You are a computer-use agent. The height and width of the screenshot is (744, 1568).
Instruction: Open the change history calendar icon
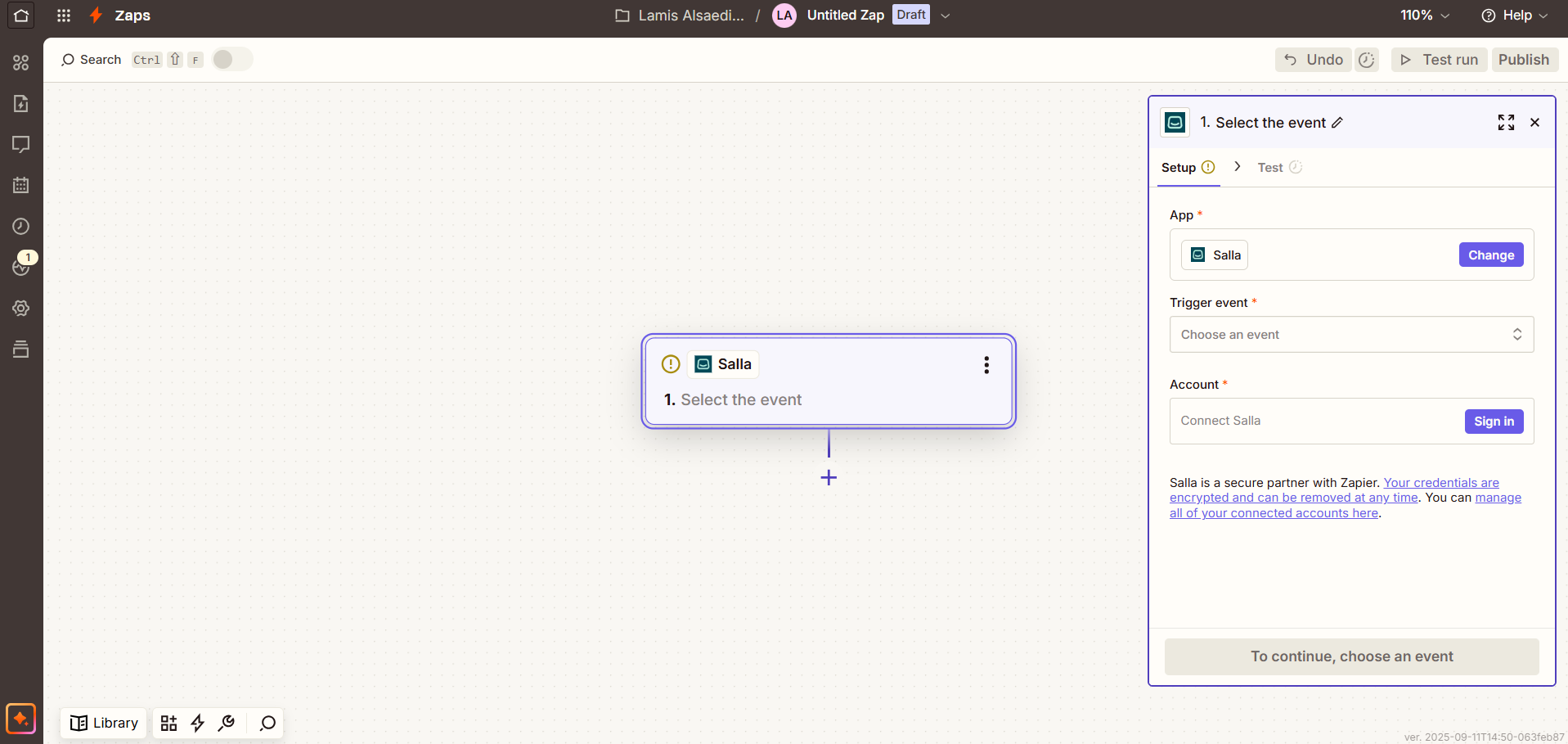click(x=21, y=186)
